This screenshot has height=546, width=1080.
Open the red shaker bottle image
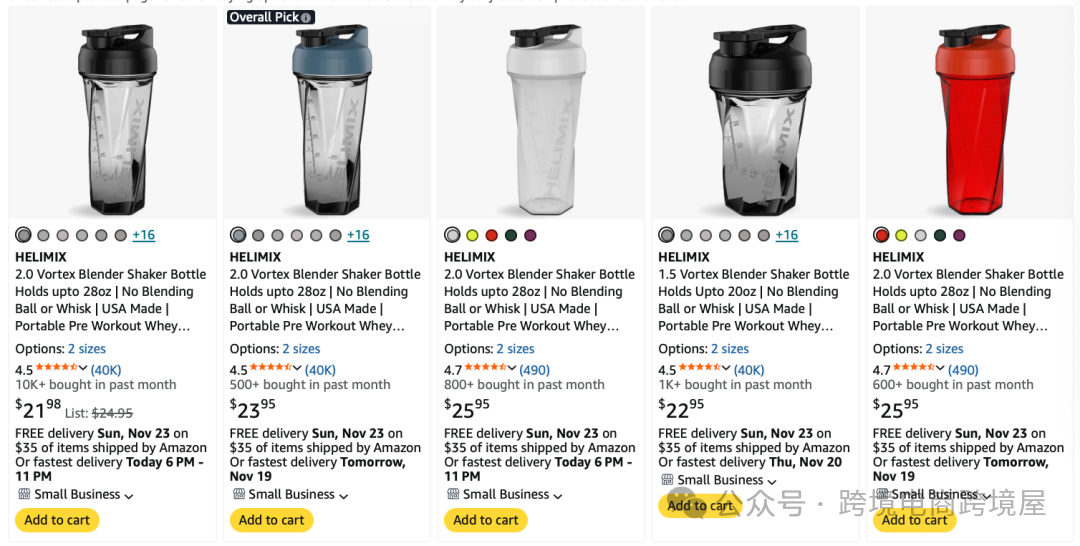(x=968, y=115)
